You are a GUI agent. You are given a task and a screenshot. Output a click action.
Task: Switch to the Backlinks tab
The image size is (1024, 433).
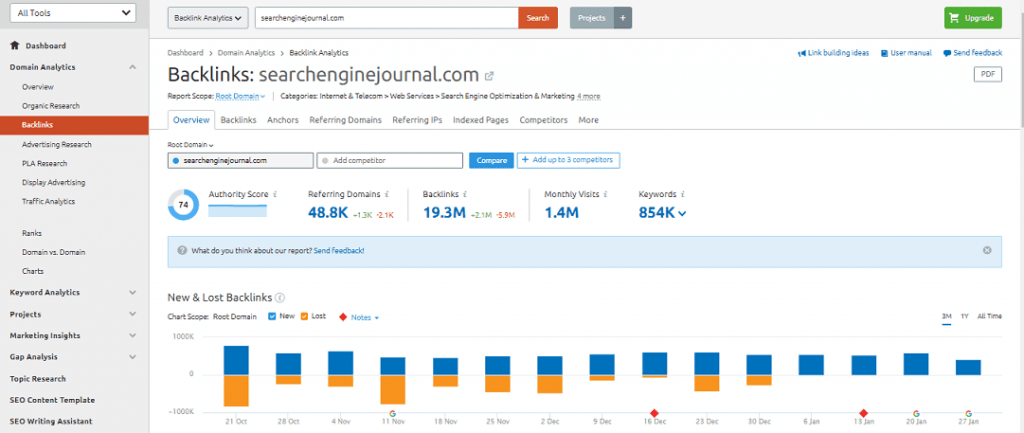(238, 120)
